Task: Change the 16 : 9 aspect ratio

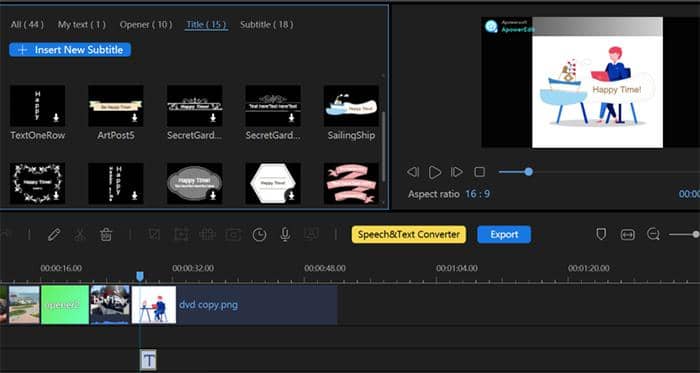Action: pos(477,194)
